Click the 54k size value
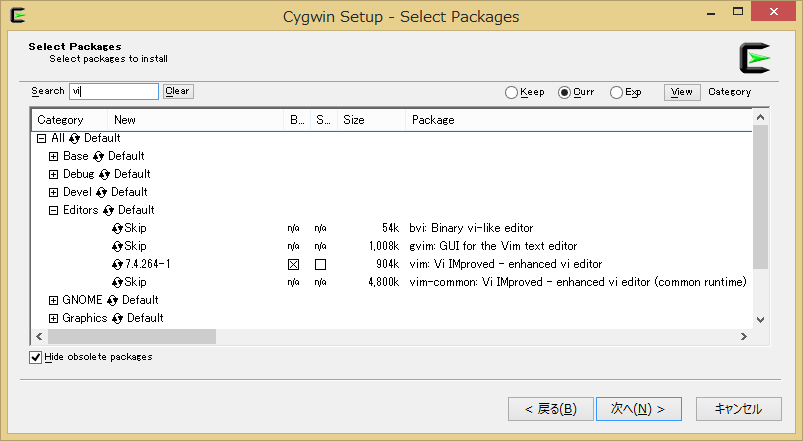The width and height of the screenshot is (803, 441). 390,228
